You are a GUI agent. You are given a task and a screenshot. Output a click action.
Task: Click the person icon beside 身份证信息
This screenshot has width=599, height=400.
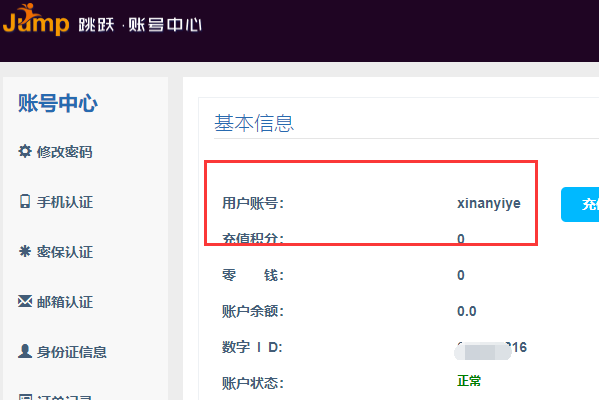tap(25, 351)
